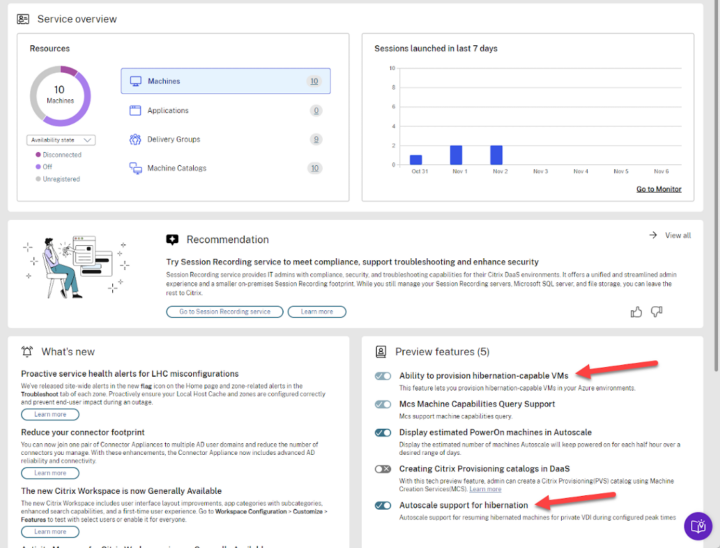Click the thumbs up feedback icon

(x=636, y=312)
